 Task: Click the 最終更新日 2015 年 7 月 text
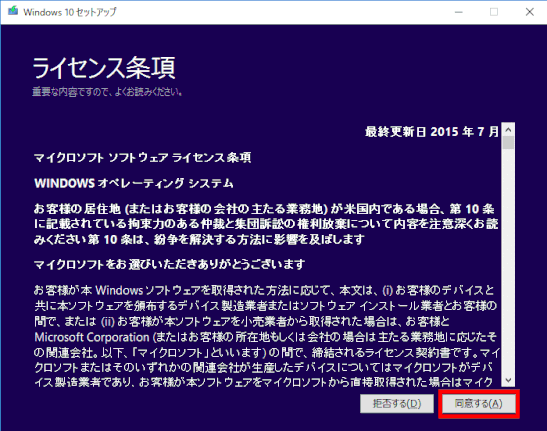pos(432,132)
